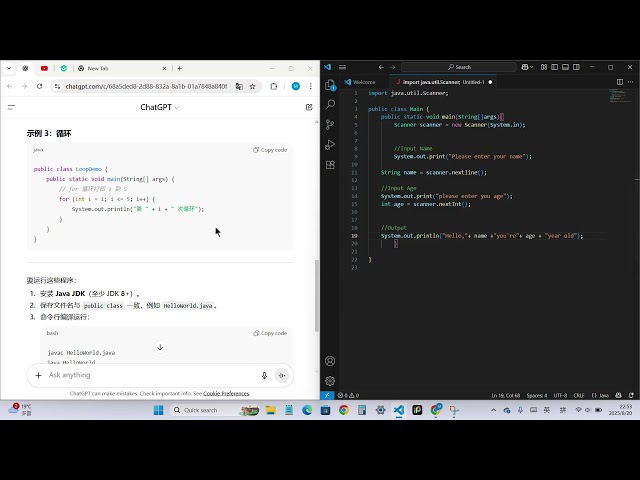Viewport: 640px width, 480px height.
Task: View site information icon in address bar
Action: click(57, 86)
